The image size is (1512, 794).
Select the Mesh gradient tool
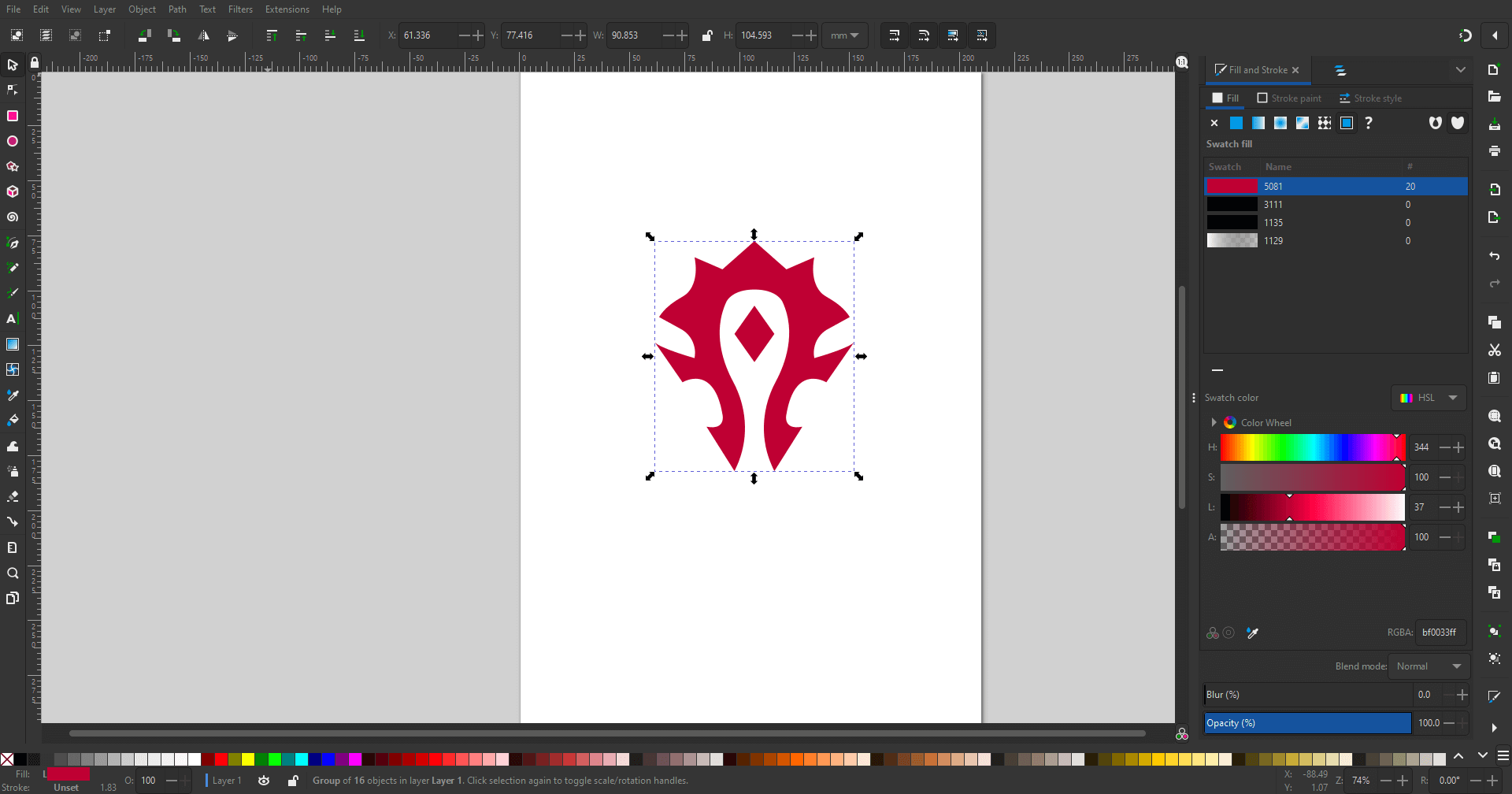point(13,369)
